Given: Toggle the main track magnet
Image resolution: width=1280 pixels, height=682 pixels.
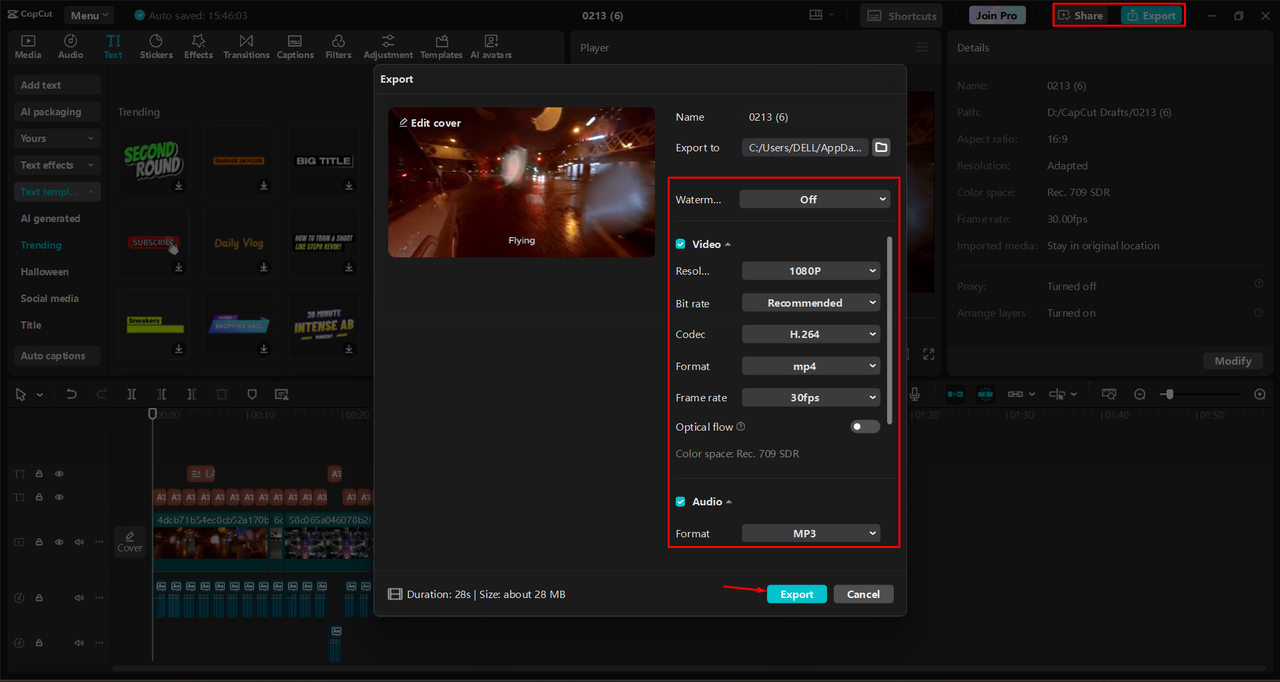Looking at the screenshot, I should tap(955, 395).
